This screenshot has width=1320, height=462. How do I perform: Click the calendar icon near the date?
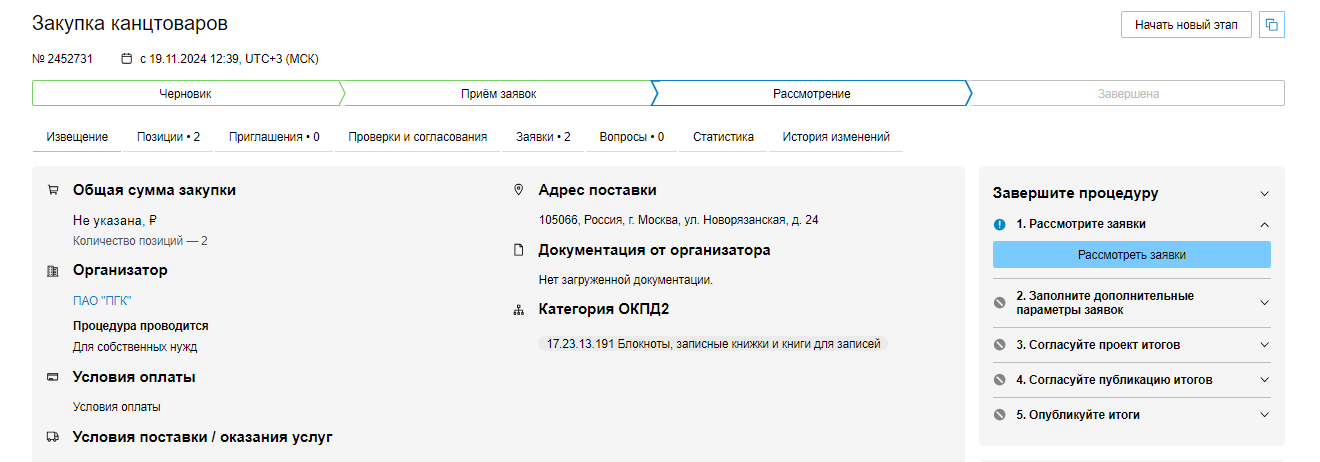(126, 59)
